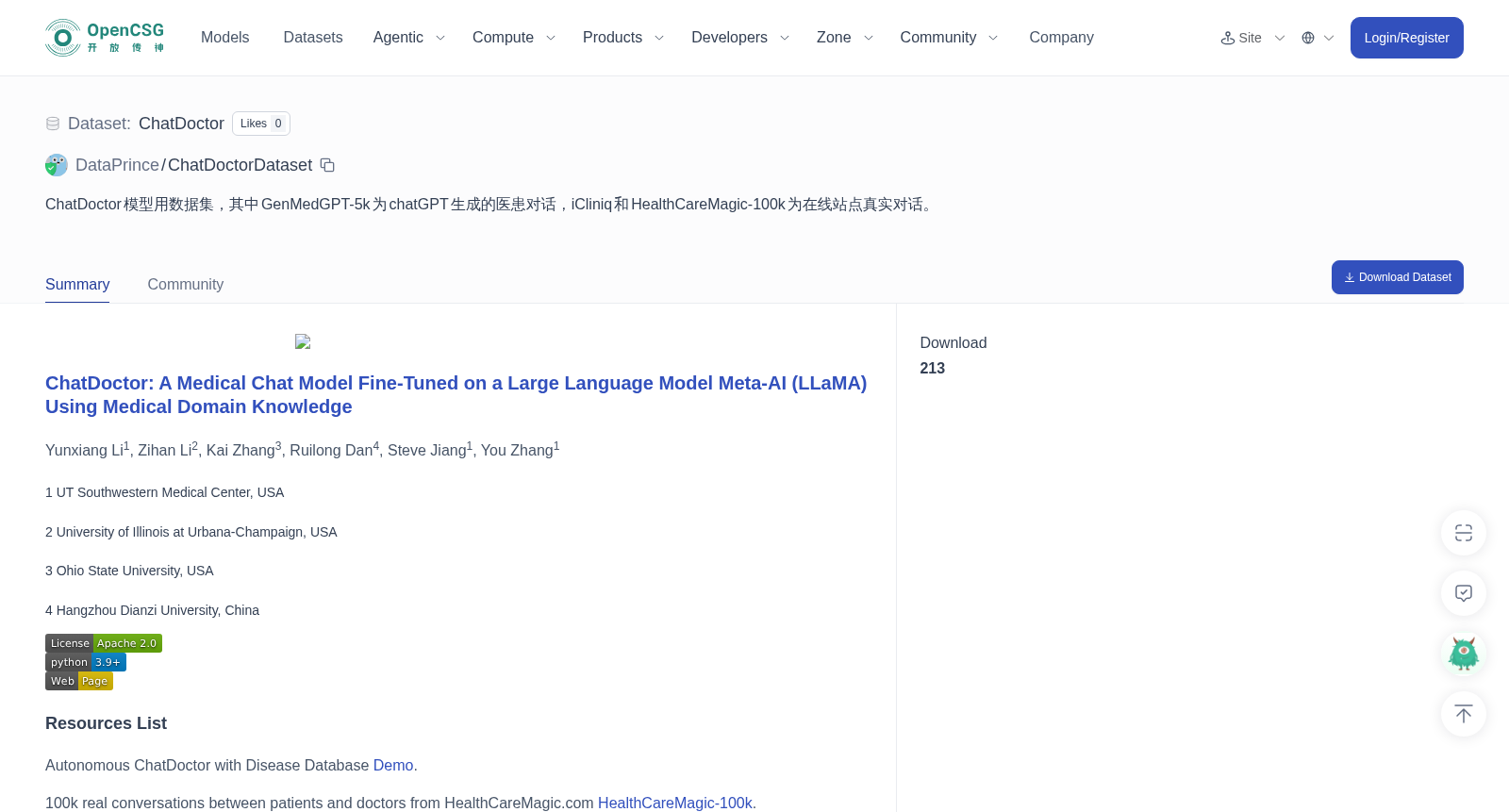Click the back-to-top arrow button
Screen dimensions: 1509x812
pyautogui.click(x=1464, y=714)
